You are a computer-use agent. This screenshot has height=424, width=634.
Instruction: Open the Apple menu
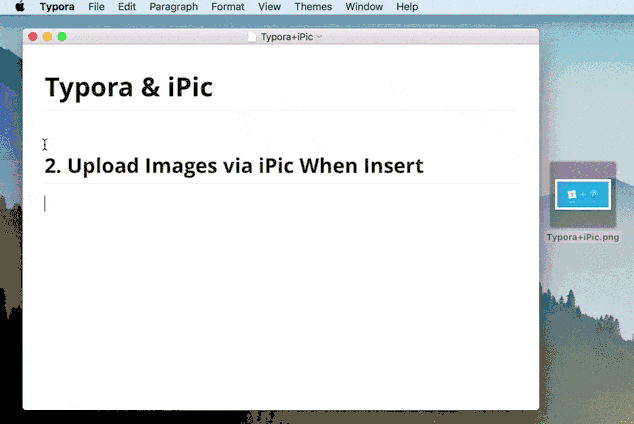(x=19, y=7)
